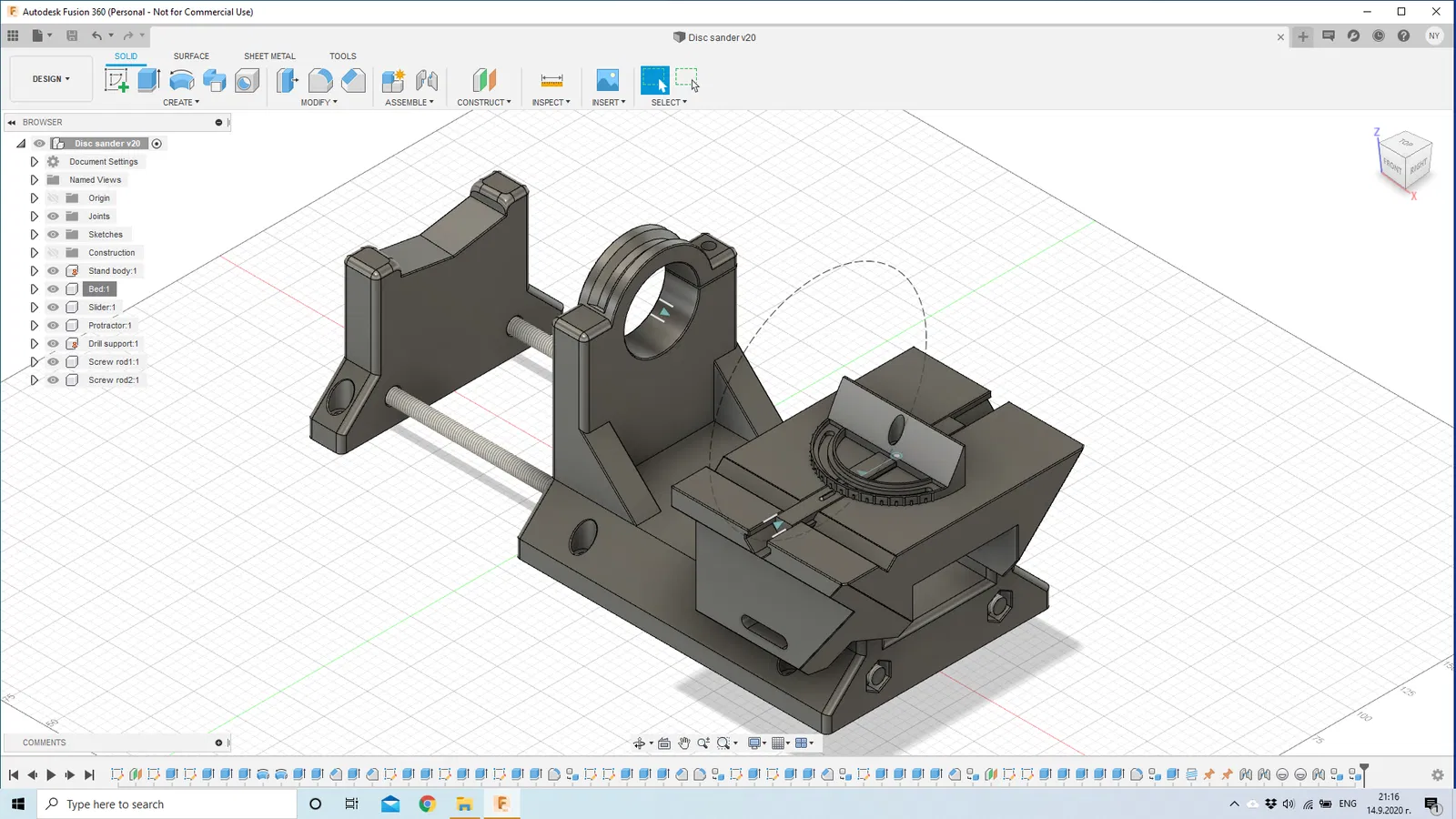This screenshot has width=1456, height=819.
Task: Open the MODIFY dropdown menu
Action: pos(318,103)
